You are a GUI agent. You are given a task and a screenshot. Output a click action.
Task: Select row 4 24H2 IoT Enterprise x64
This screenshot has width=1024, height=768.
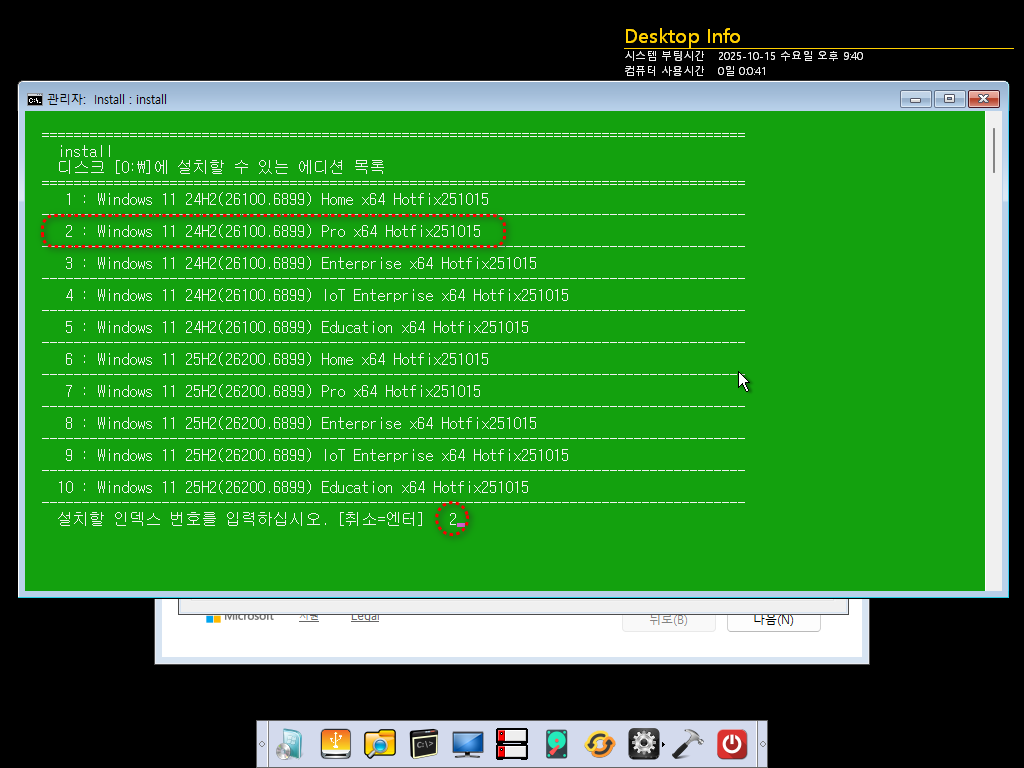pyautogui.click(x=317, y=295)
